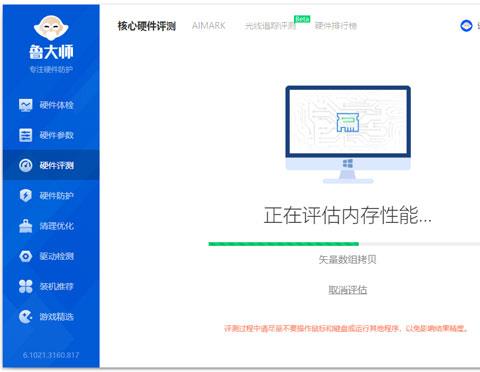
Task: Click the 取消评估 link
Action: pyautogui.click(x=348, y=290)
